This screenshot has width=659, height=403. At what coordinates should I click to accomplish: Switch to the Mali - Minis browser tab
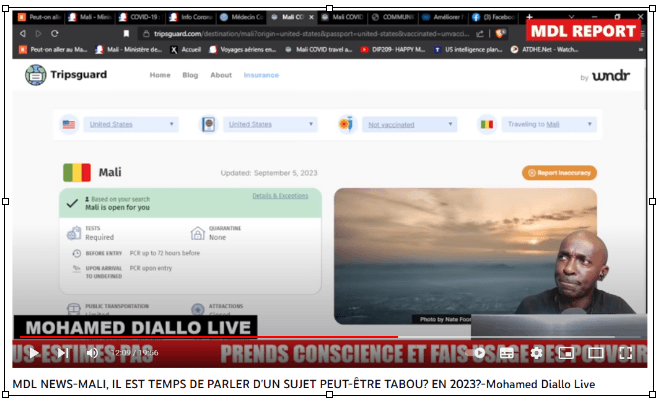coord(90,17)
